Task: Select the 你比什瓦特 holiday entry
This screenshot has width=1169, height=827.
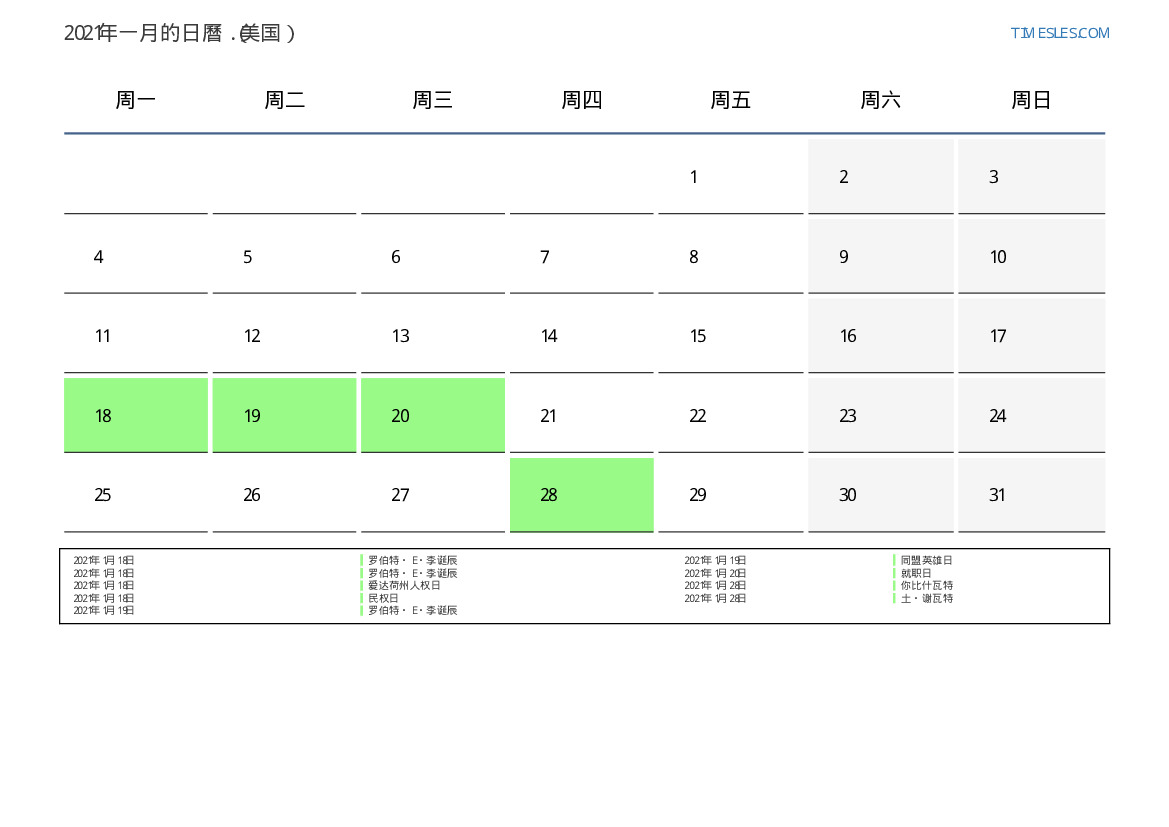Action: coord(926,586)
